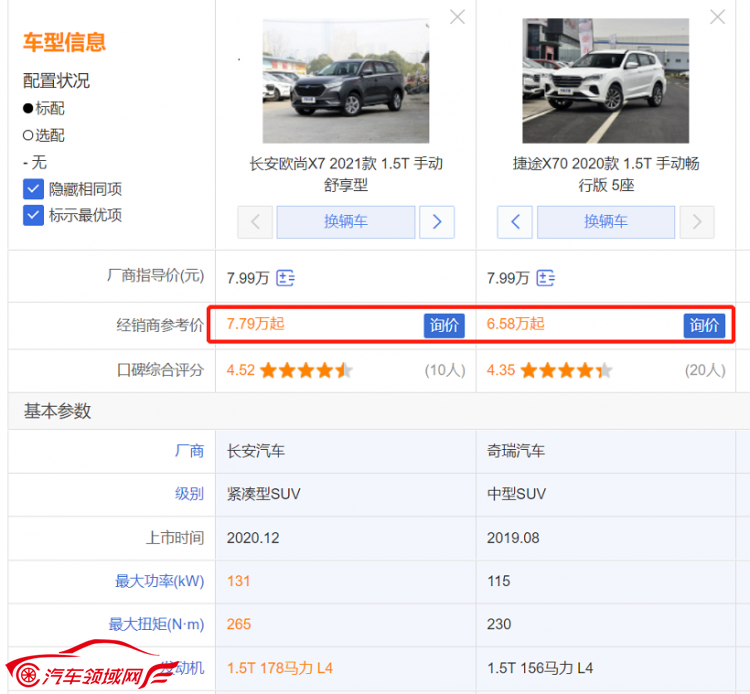The width and height of the screenshot is (750, 694).
Task: Click the 车型信息 heading
Action: pos(64,42)
